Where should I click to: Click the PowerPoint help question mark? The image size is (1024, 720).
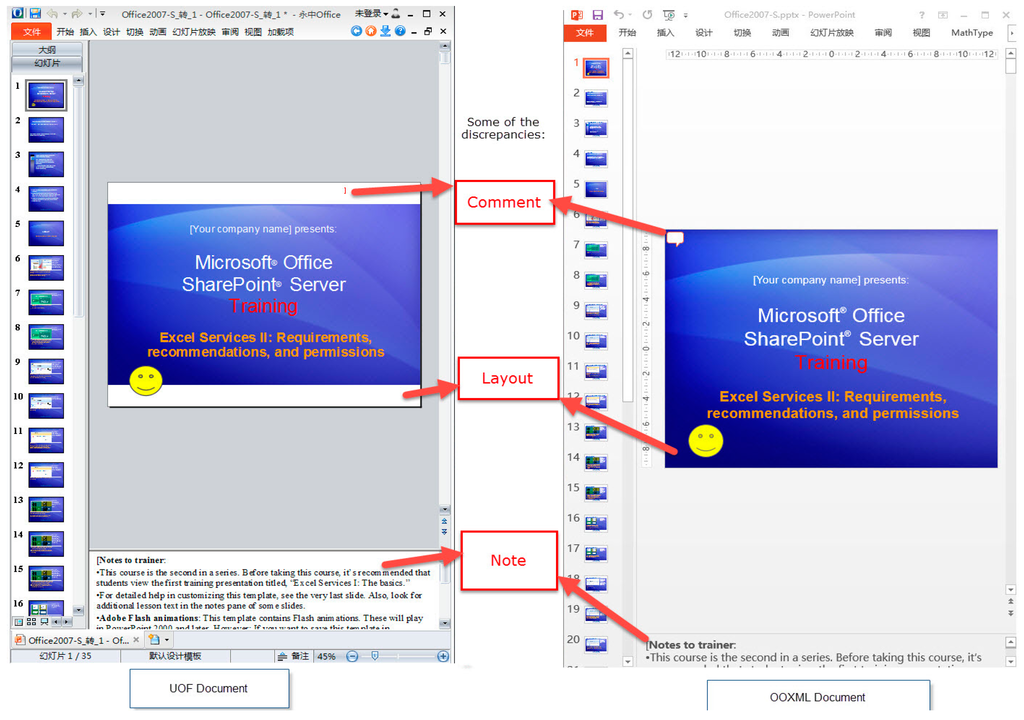point(921,14)
